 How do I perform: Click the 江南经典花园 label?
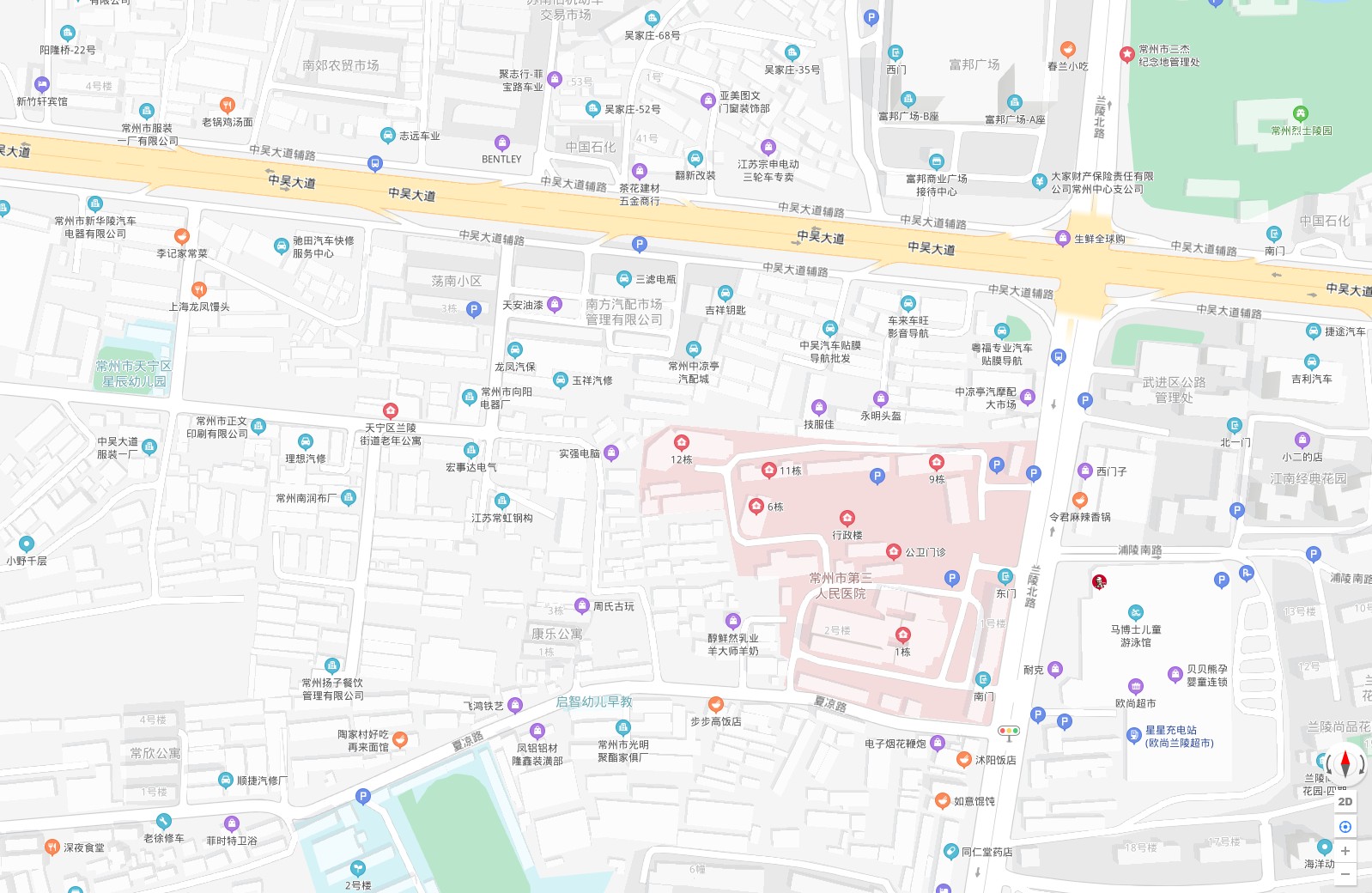(1308, 479)
